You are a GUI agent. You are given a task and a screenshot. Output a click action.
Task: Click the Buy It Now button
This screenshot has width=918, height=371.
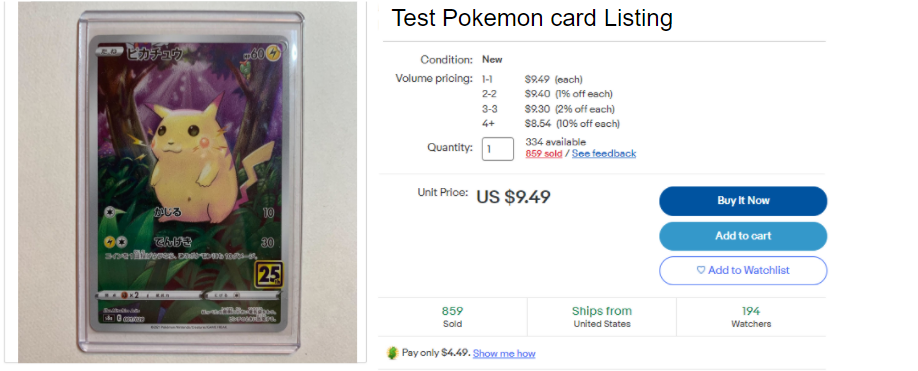click(743, 201)
